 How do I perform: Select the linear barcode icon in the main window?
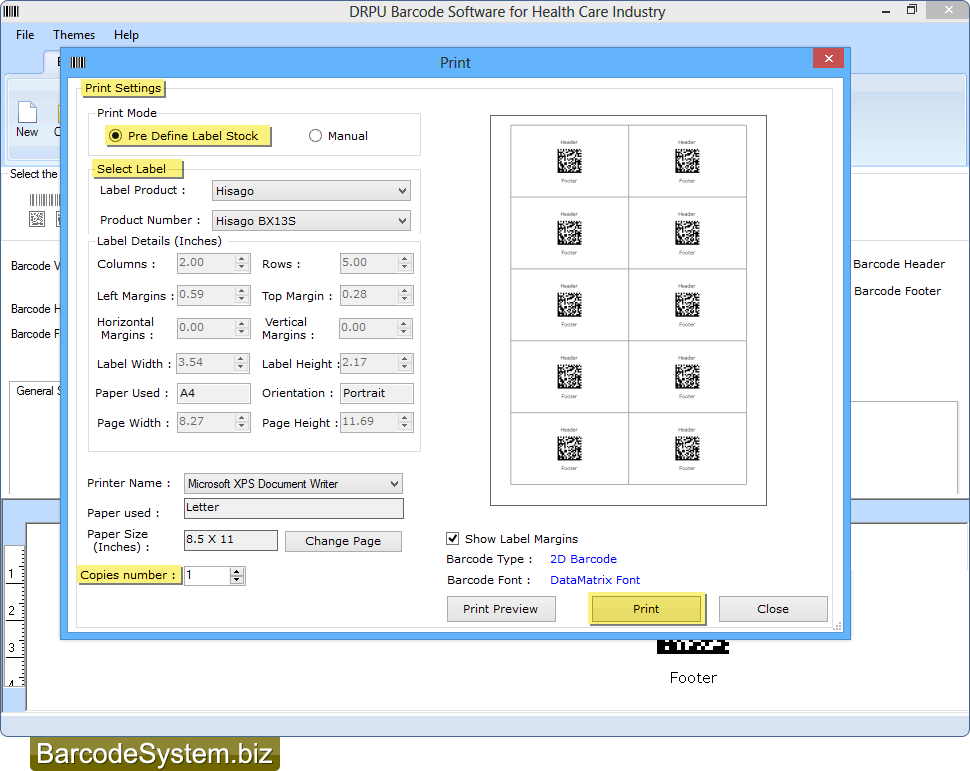45,200
